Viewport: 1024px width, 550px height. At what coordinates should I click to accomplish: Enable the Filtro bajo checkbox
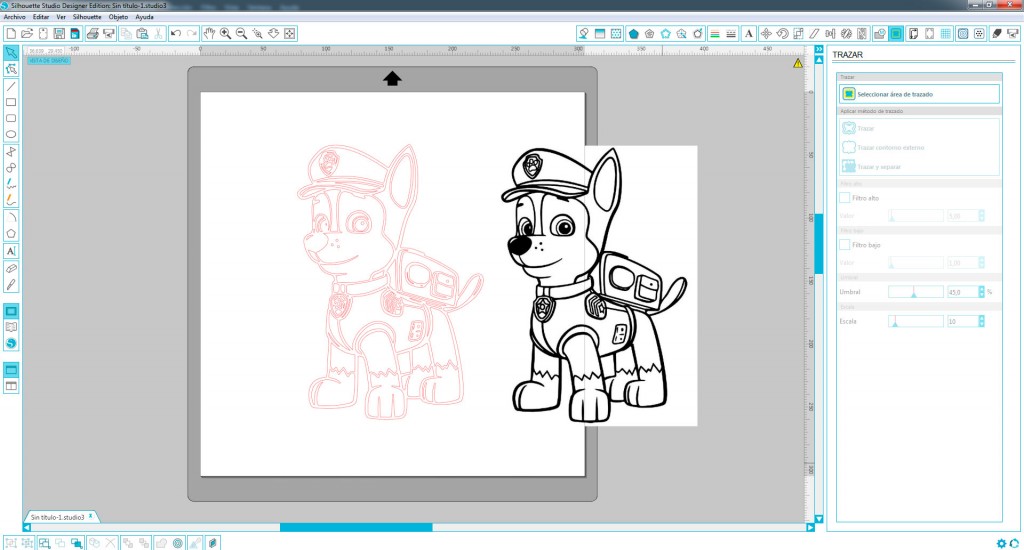(844, 244)
